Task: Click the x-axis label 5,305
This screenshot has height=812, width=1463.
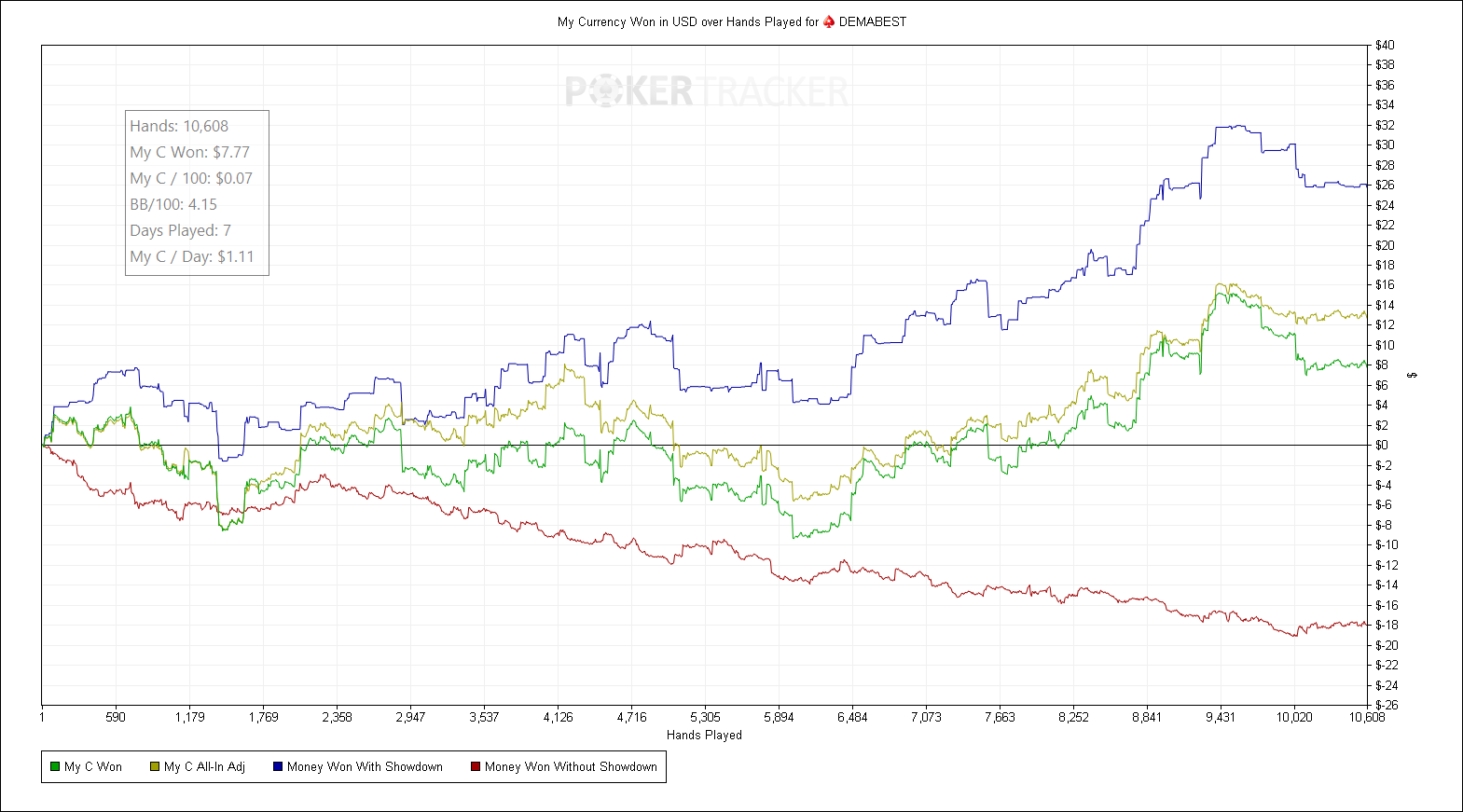Action: pos(705,717)
